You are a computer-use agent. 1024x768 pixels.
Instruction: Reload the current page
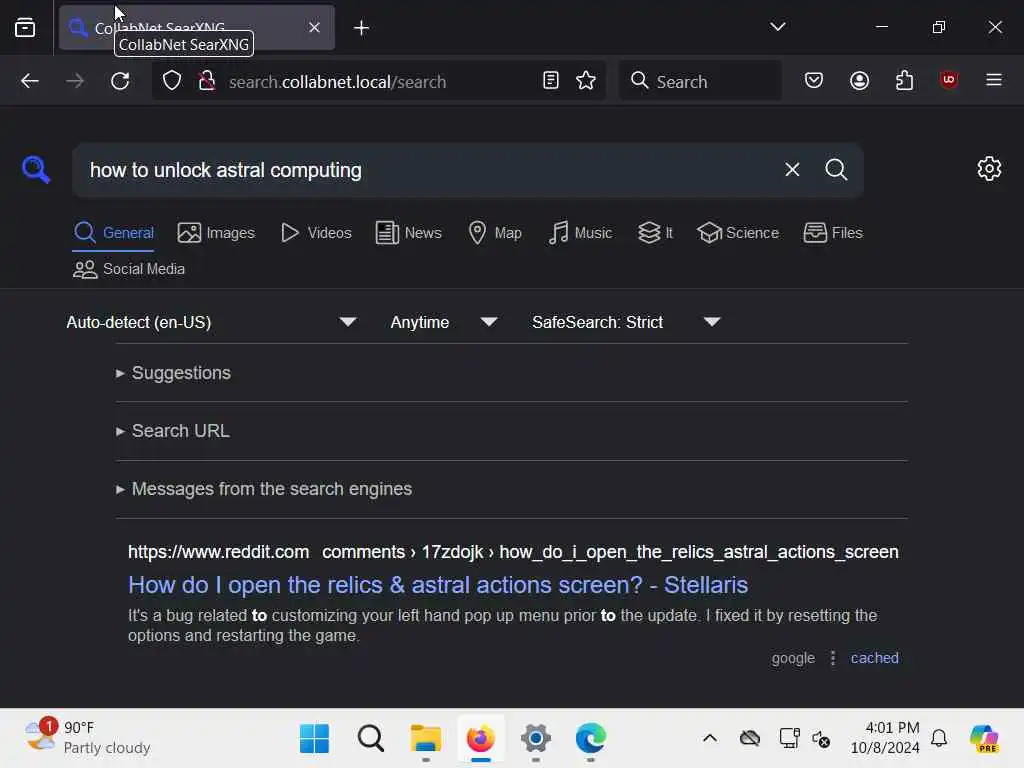[x=120, y=81]
